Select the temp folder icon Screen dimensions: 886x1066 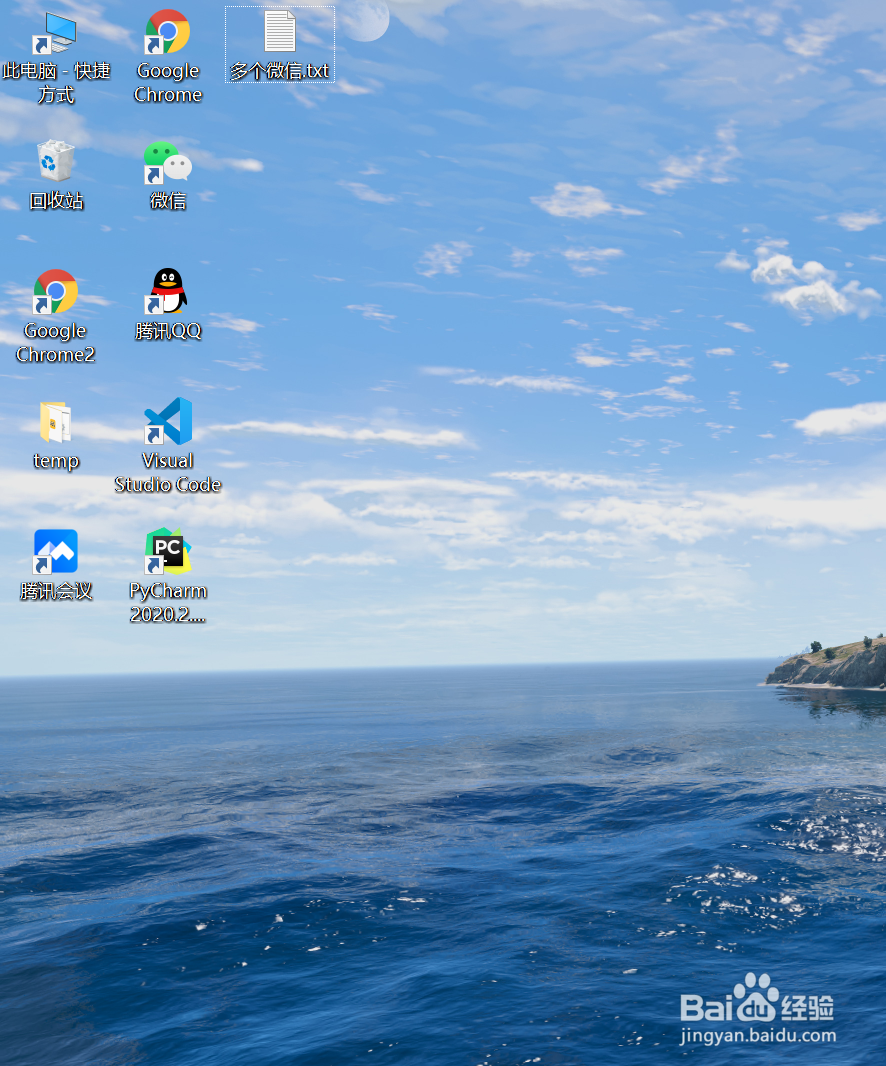tap(55, 422)
